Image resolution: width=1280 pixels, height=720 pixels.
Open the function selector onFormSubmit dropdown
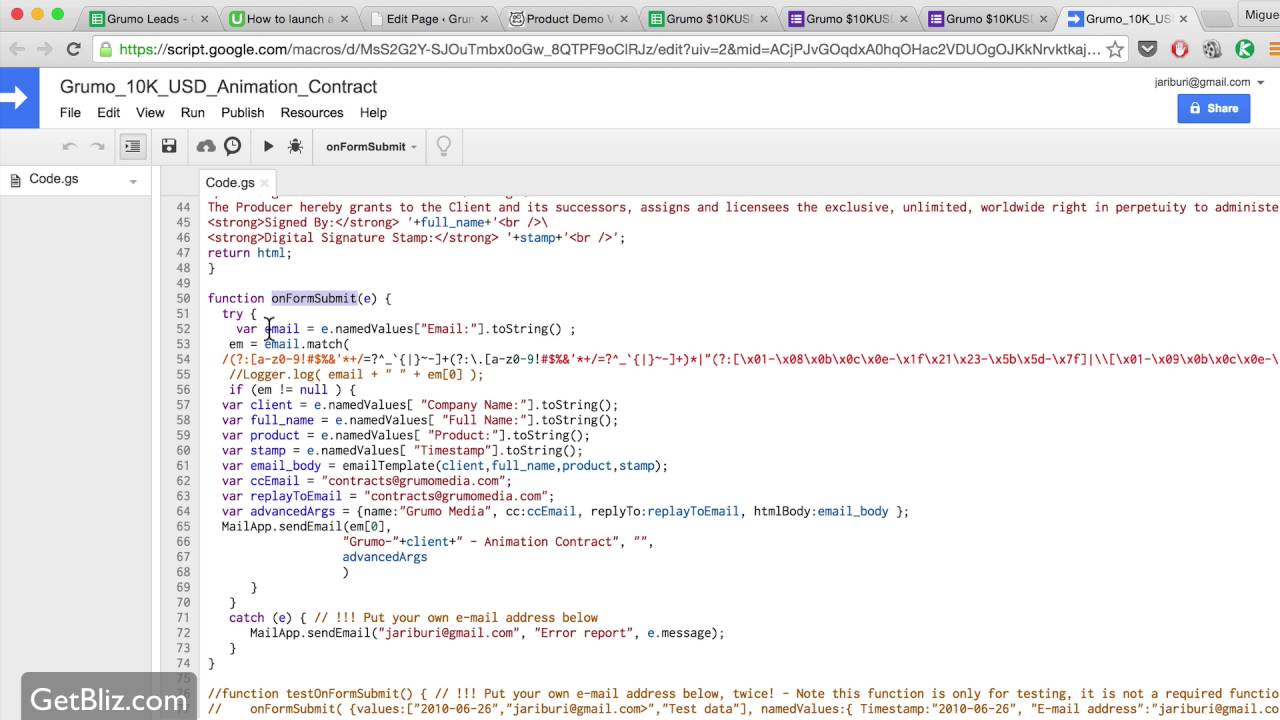tap(371, 146)
